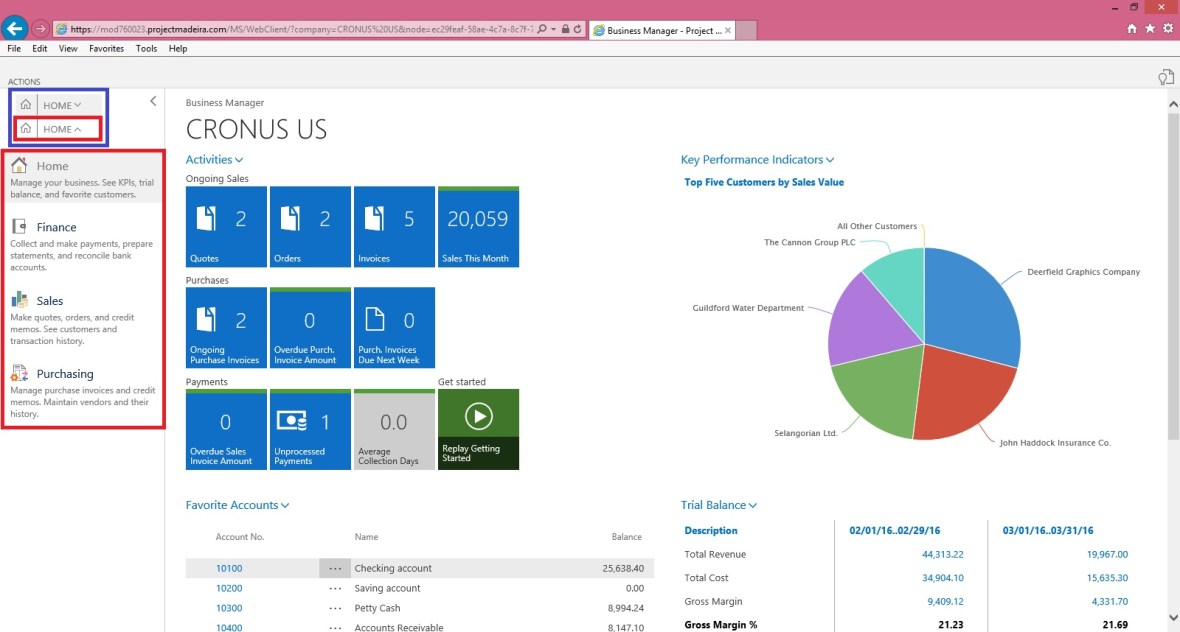Click the ellipsis button for Checking account row
Image resolution: width=1180 pixels, height=632 pixels.
click(x=335, y=568)
